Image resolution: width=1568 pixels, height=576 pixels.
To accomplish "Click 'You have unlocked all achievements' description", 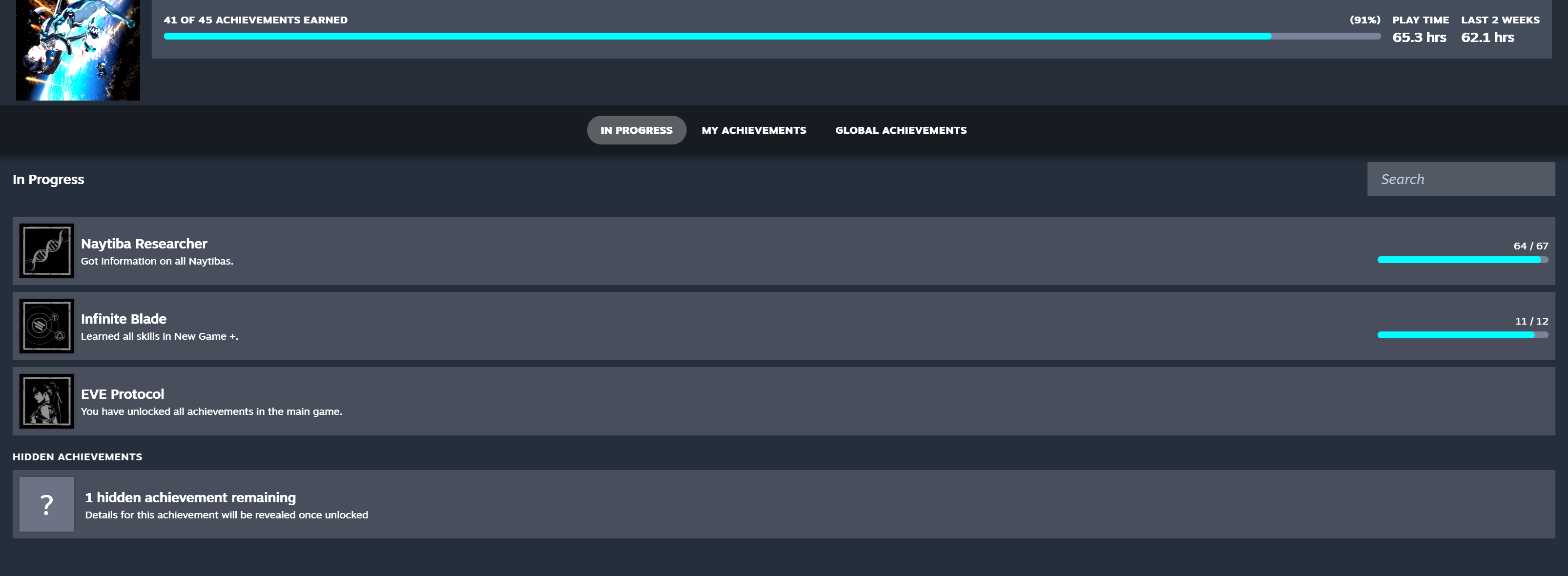I will 212,411.
